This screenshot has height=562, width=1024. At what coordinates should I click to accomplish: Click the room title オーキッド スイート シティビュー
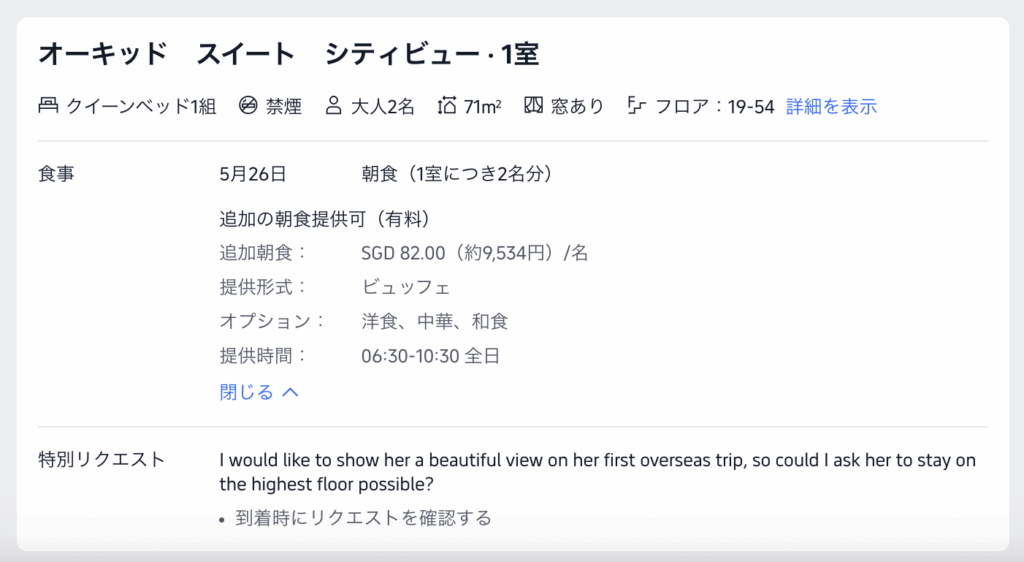288,54
